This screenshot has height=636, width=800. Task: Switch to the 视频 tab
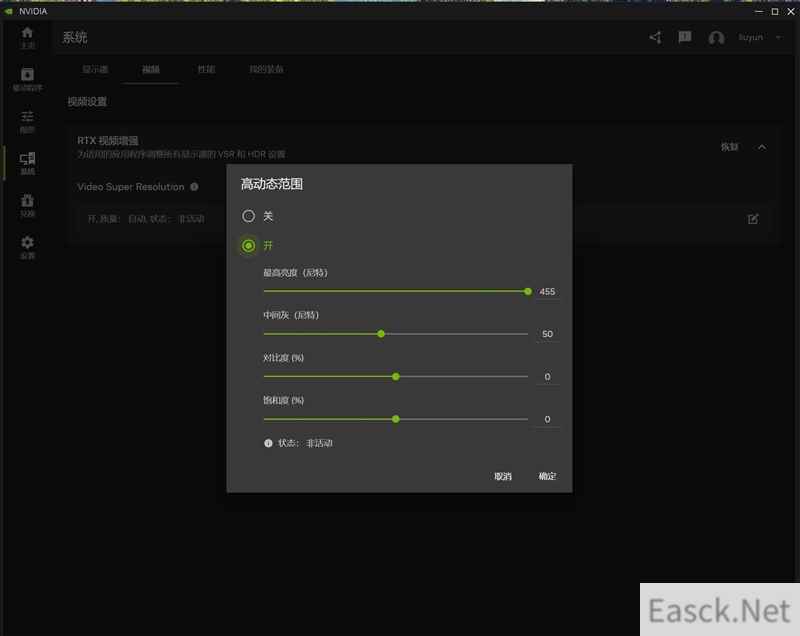pyautogui.click(x=151, y=69)
